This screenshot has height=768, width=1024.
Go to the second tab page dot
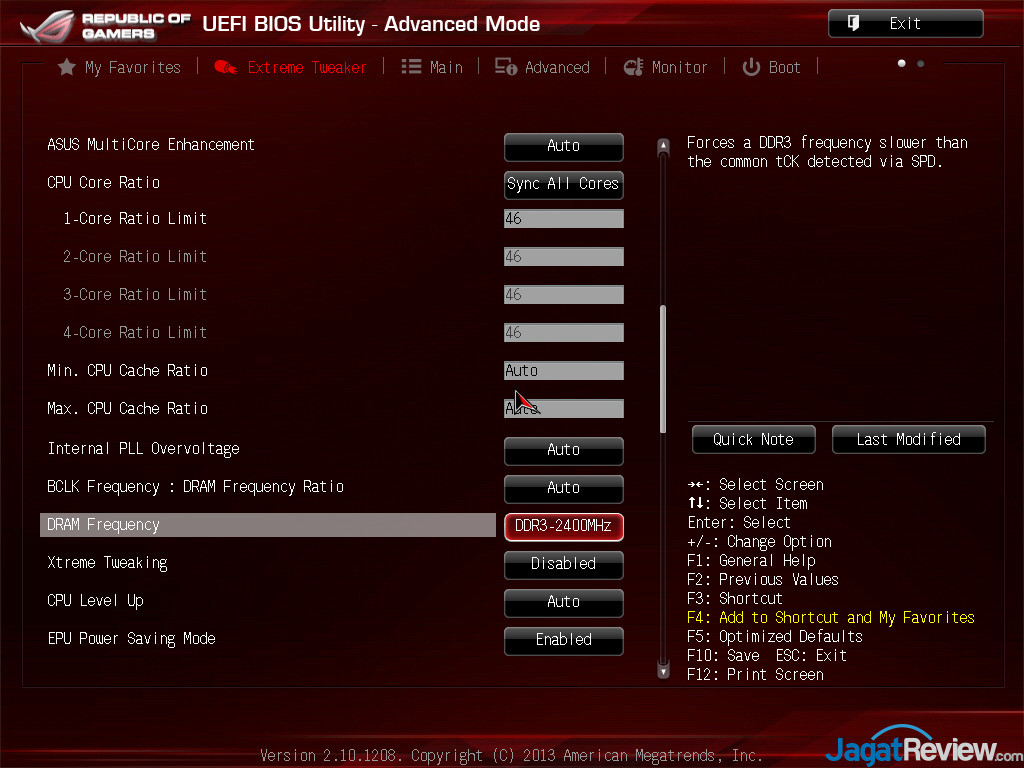coord(920,63)
